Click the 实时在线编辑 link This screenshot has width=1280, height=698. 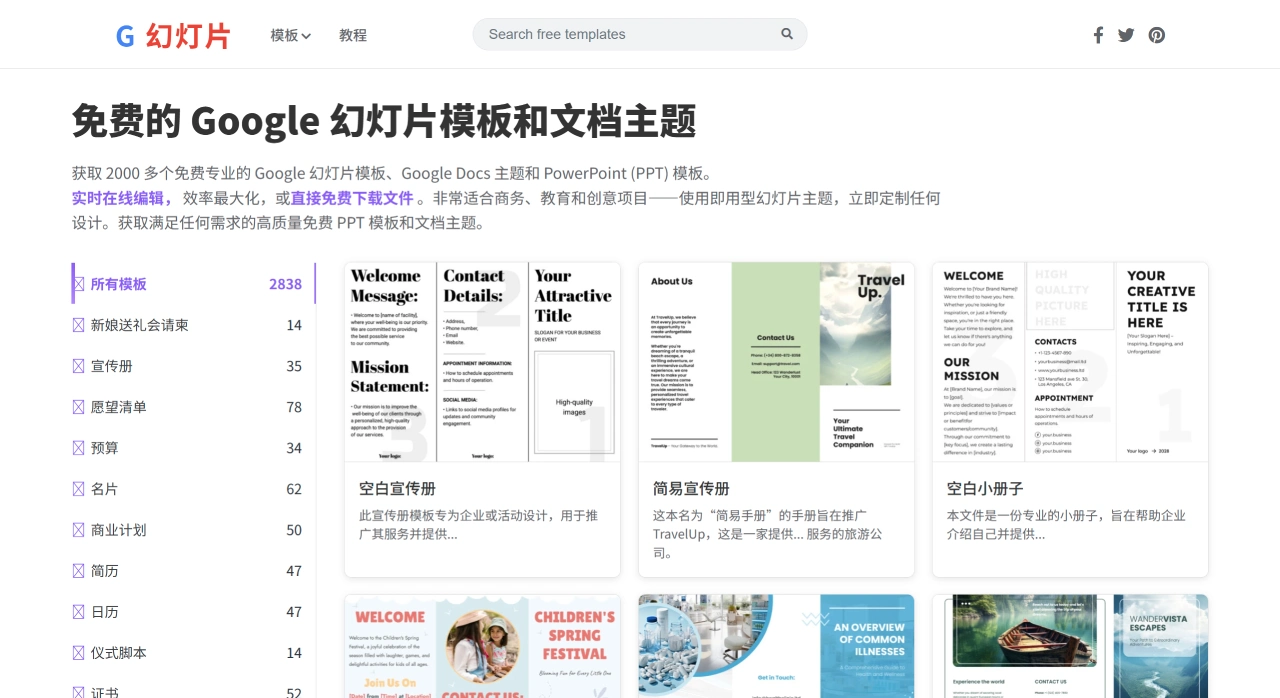click(123, 198)
